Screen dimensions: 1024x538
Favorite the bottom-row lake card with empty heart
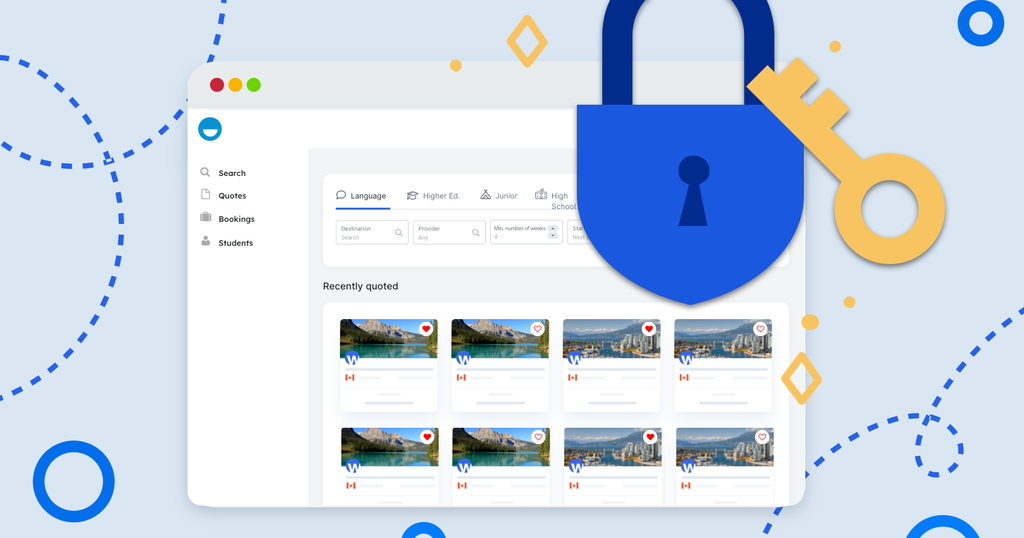[539, 437]
